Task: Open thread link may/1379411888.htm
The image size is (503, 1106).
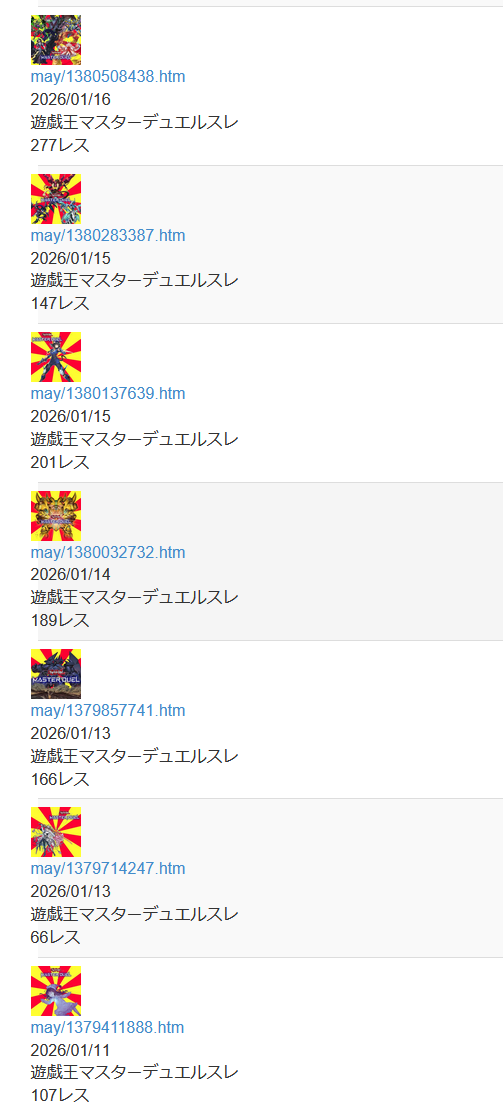Action: pos(107,1027)
